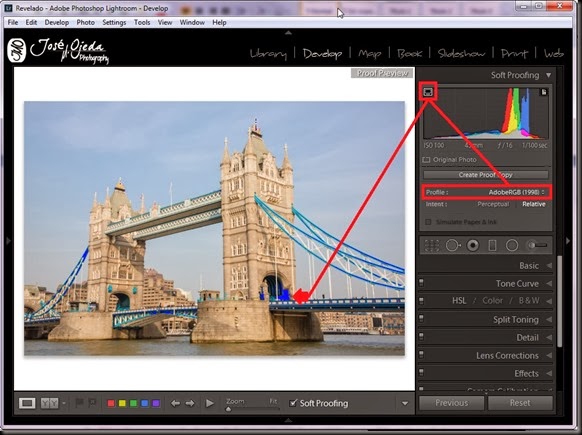
Task: Hide right panel group arrow
Action: click(x=568, y=241)
